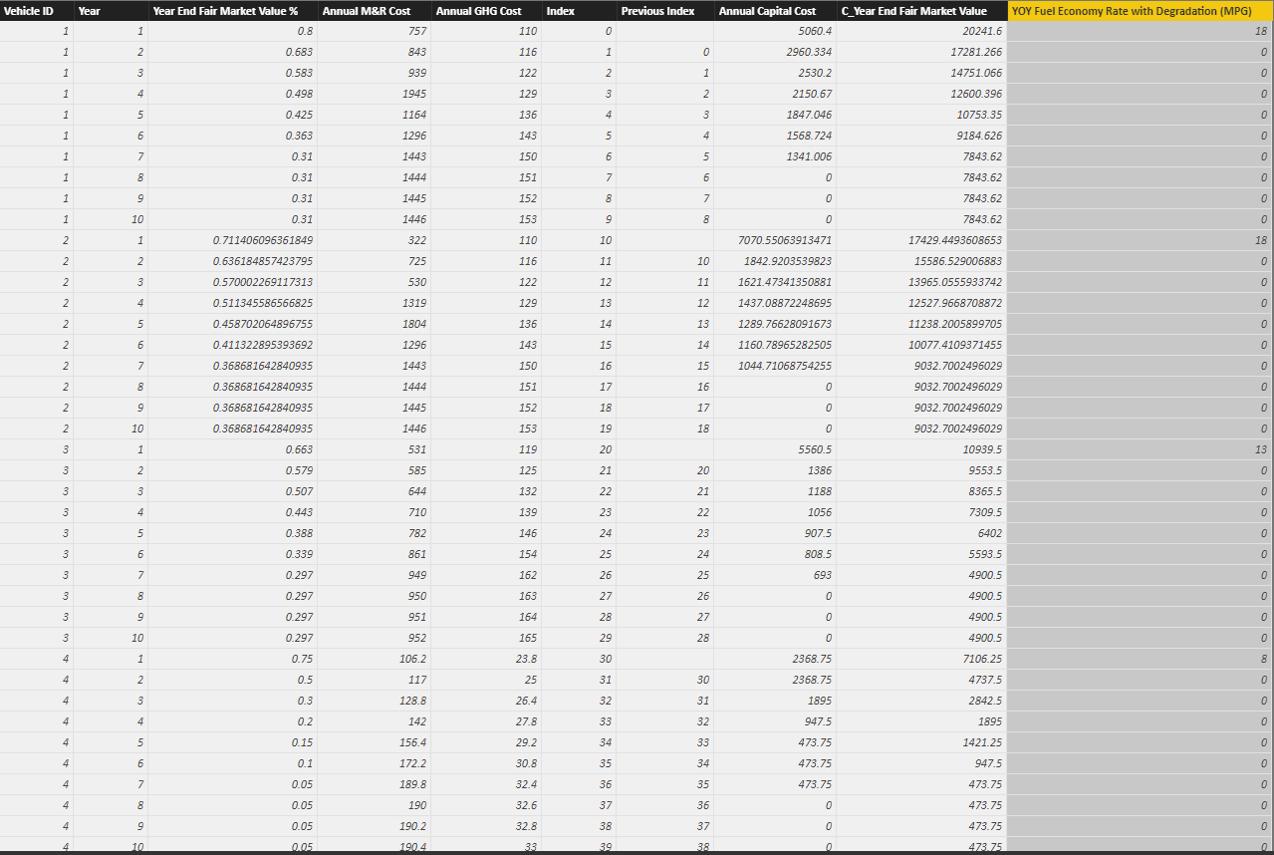Click the capital cost cell 5560.5

pos(775,450)
